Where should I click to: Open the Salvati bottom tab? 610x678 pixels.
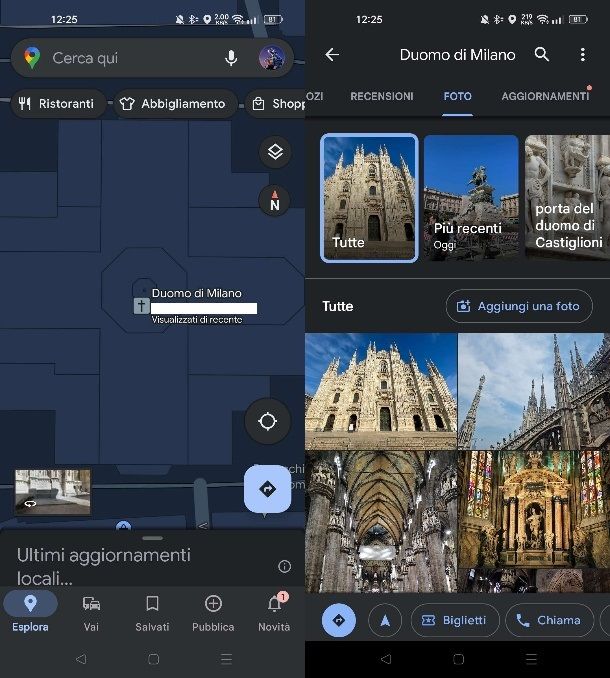click(152, 614)
